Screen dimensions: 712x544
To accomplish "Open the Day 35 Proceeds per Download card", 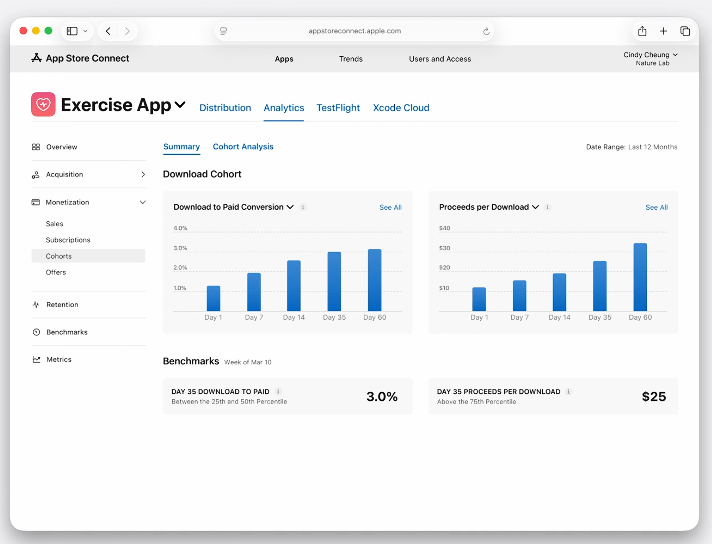I will pyautogui.click(x=553, y=396).
